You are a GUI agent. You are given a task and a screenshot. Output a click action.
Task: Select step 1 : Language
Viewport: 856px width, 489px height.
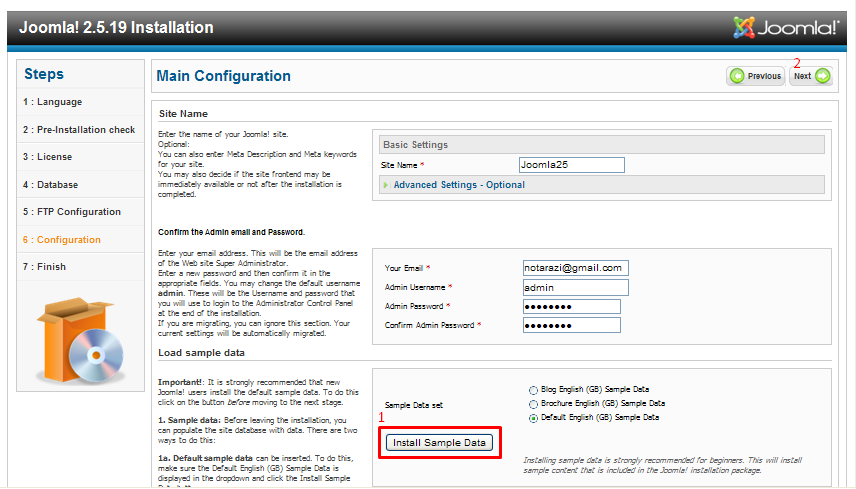click(x=52, y=102)
